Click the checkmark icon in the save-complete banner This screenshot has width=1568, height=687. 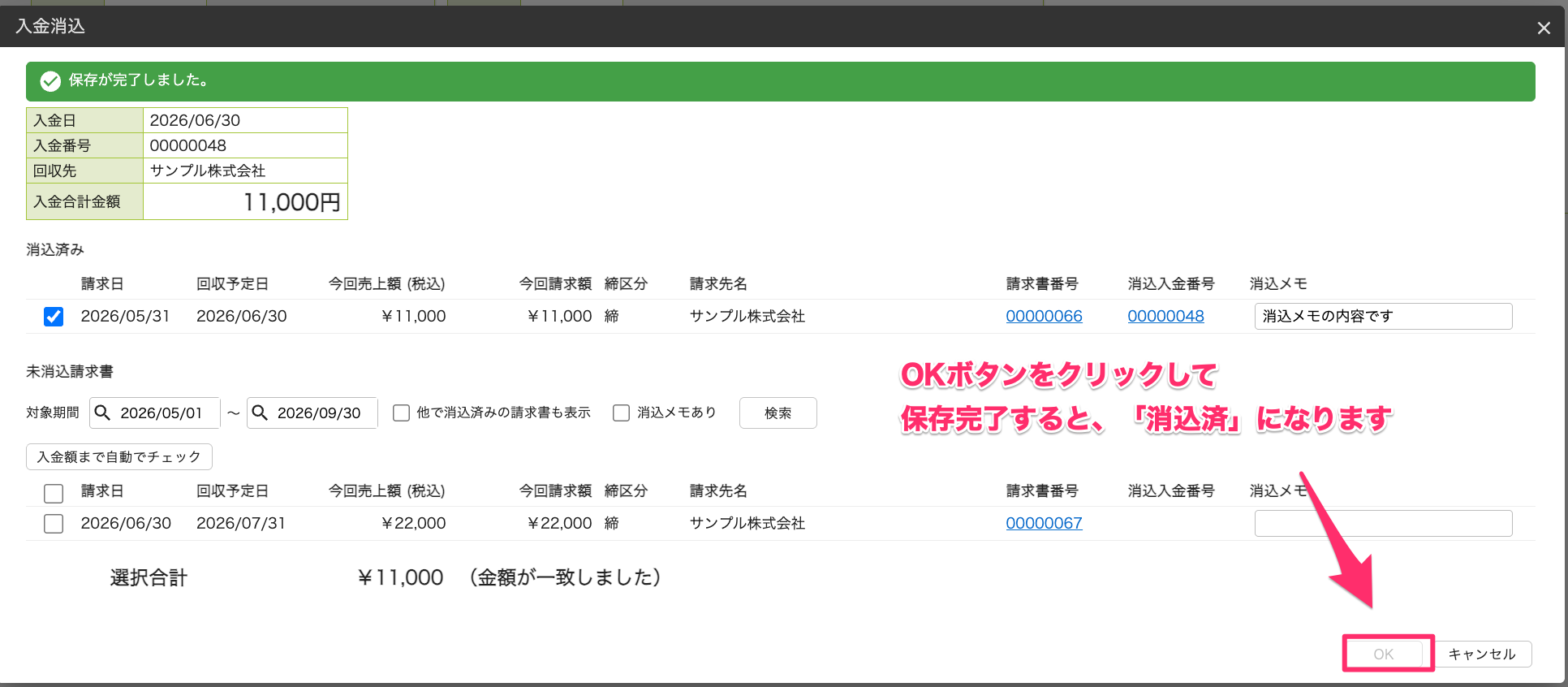pos(50,80)
